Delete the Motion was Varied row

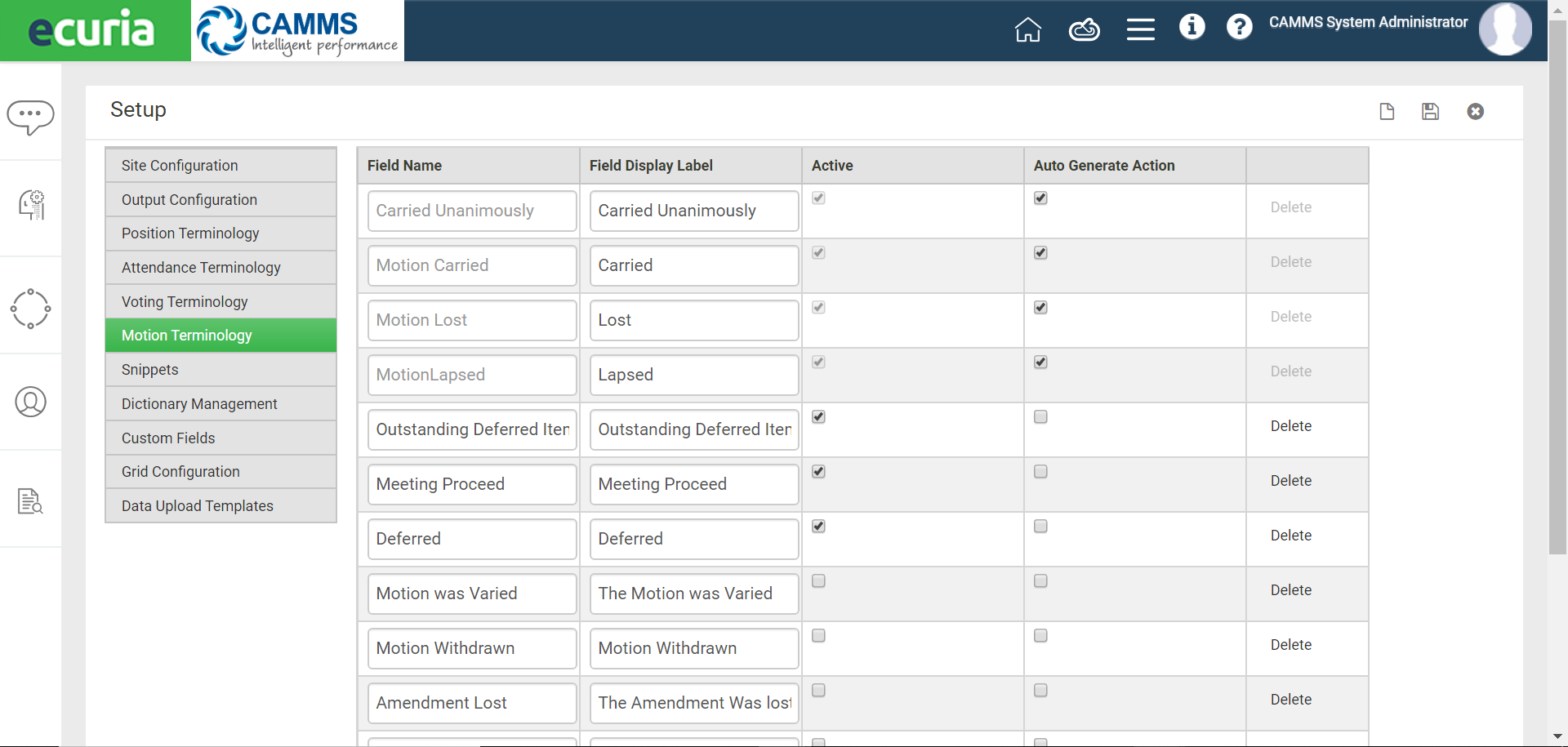pyautogui.click(x=1290, y=590)
